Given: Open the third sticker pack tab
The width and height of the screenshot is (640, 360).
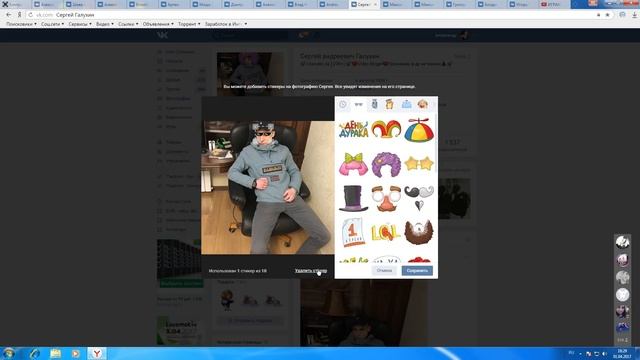Looking at the screenshot, I should tap(374, 104).
